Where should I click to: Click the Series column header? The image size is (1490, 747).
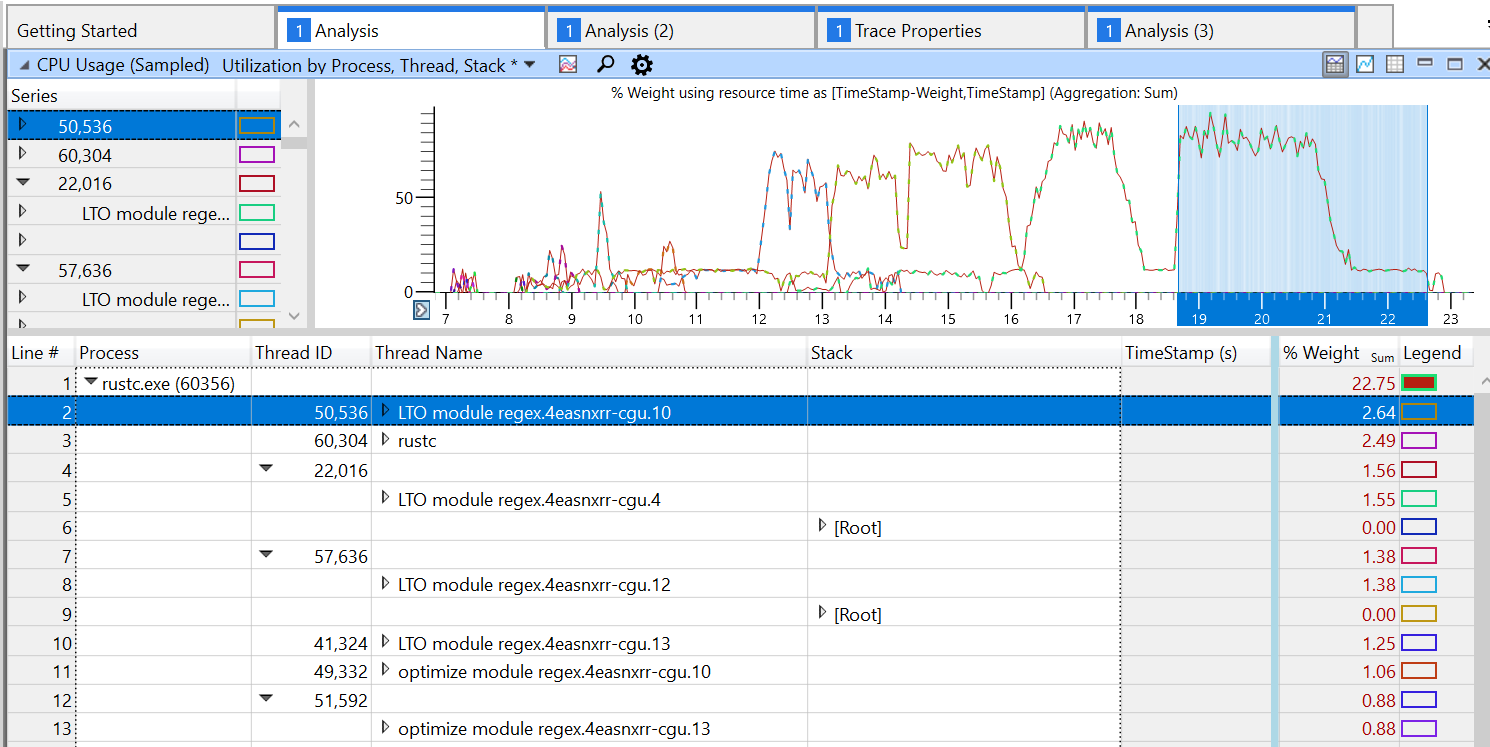click(121, 96)
